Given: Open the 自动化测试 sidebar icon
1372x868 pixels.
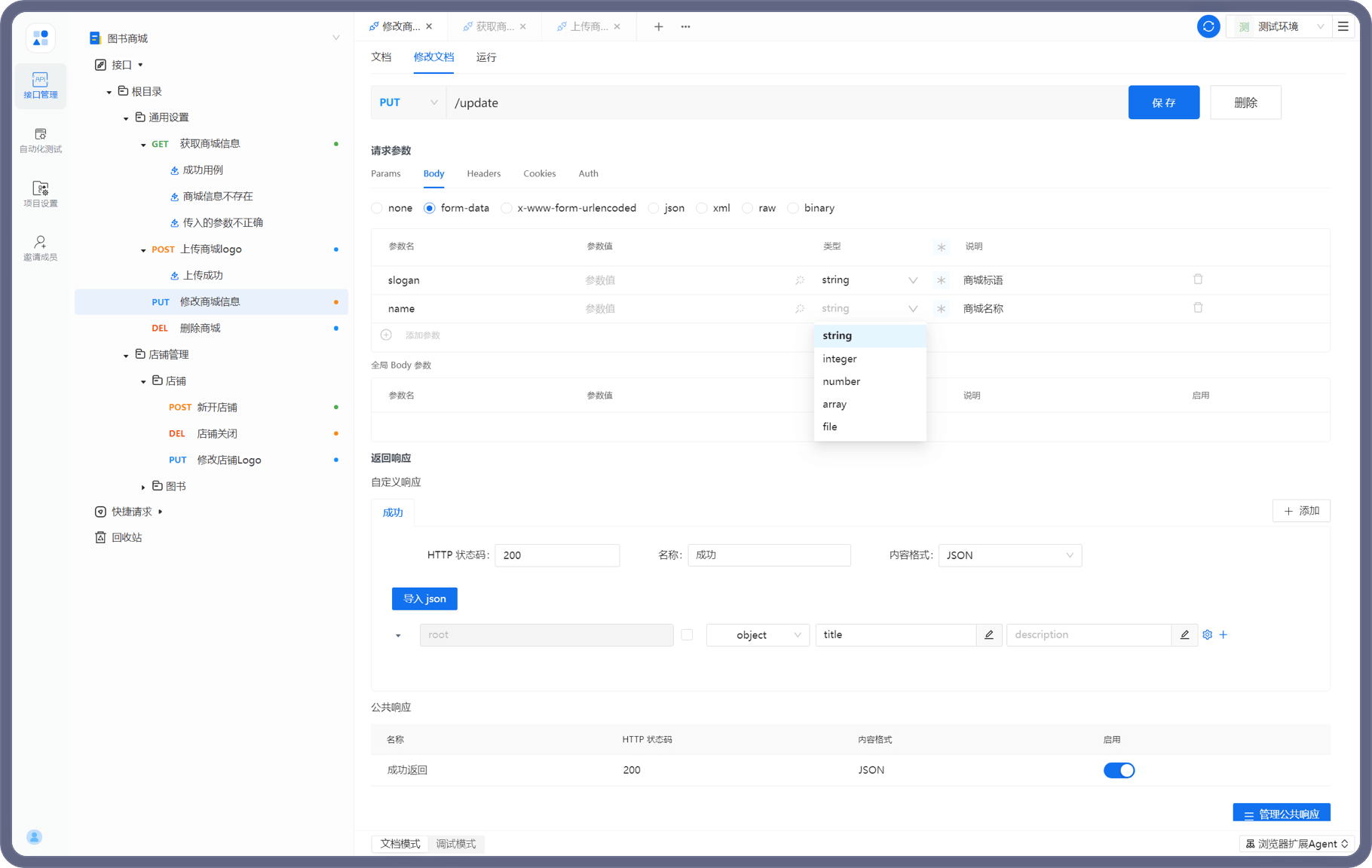Looking at the screenshot, I should (41, 140).
